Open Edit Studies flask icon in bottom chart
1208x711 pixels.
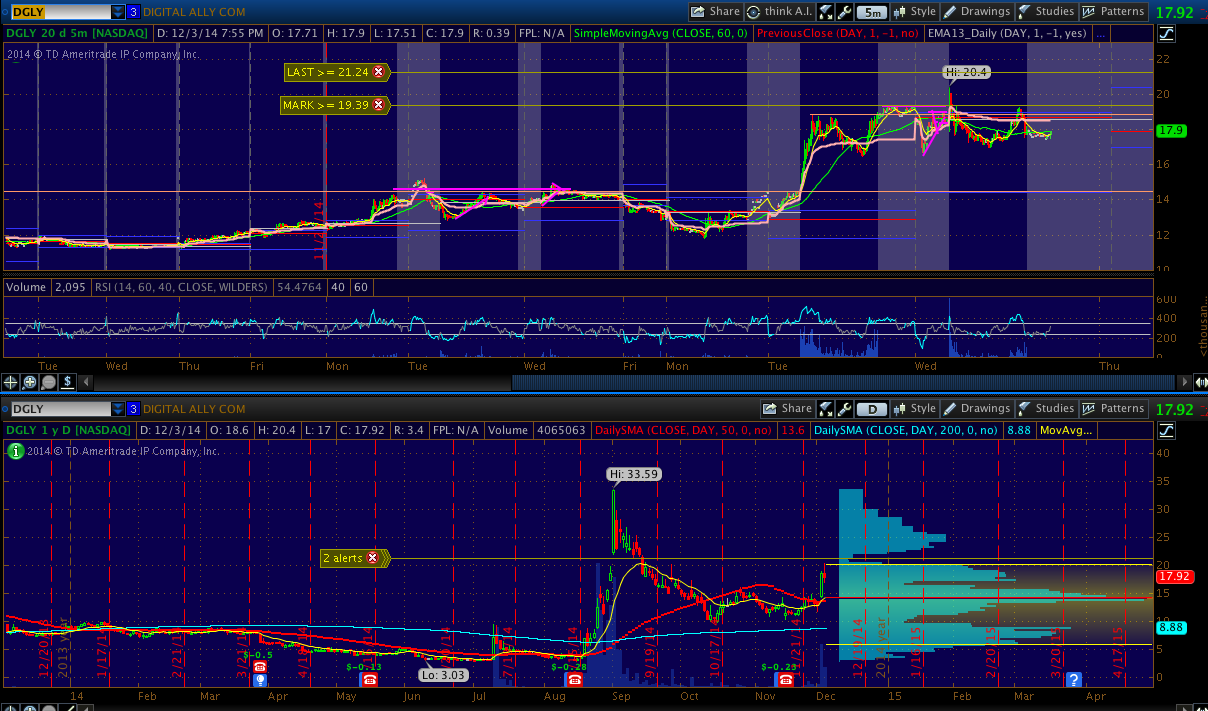click(x=1026, y=408)
